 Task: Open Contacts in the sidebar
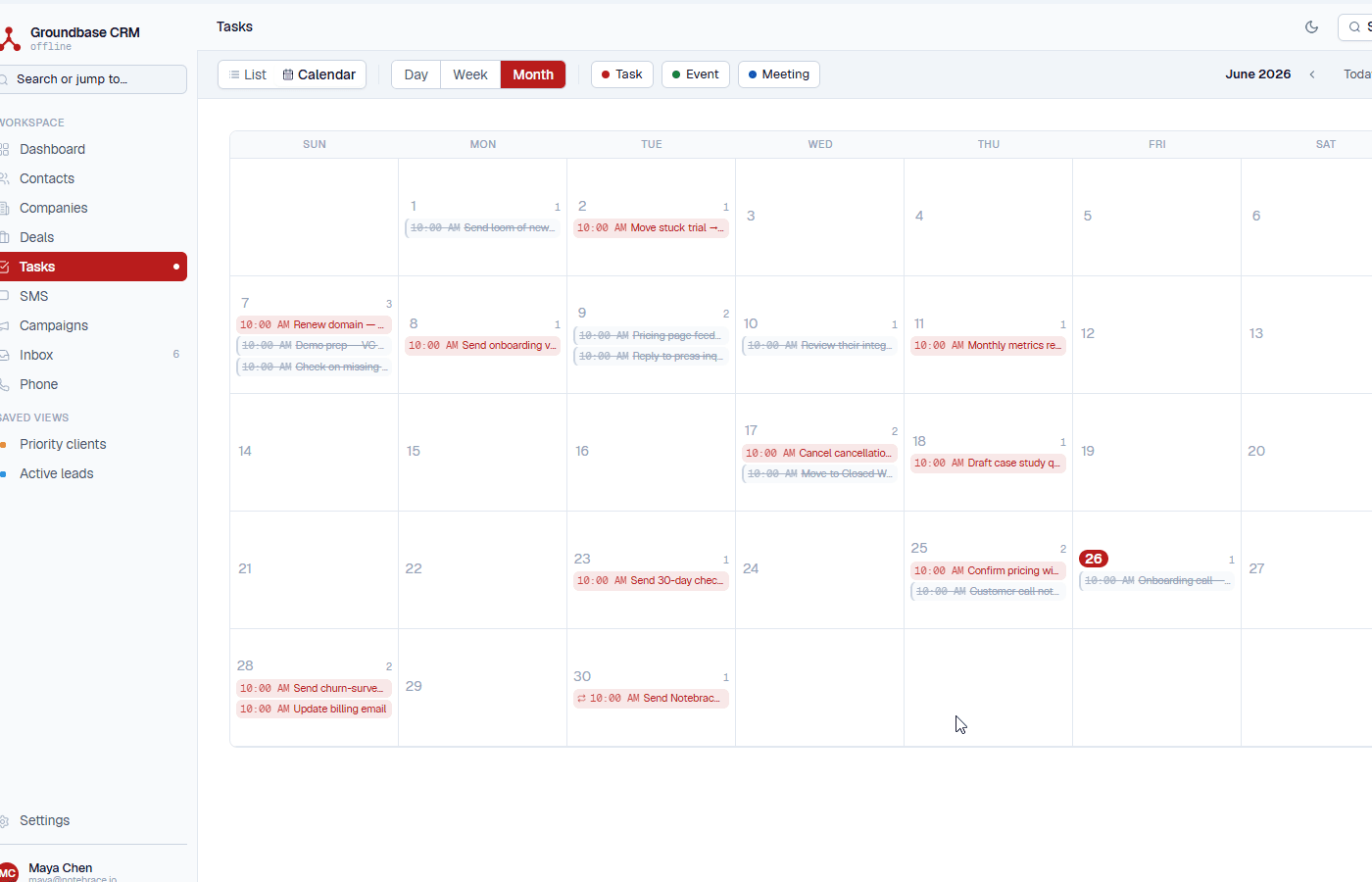(x=93, y=178)
